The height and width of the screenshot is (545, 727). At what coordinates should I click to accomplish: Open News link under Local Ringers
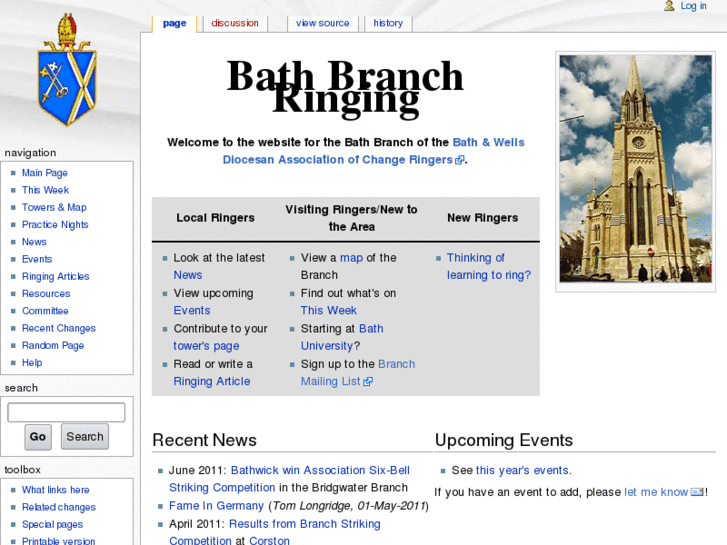pos(188,275)
